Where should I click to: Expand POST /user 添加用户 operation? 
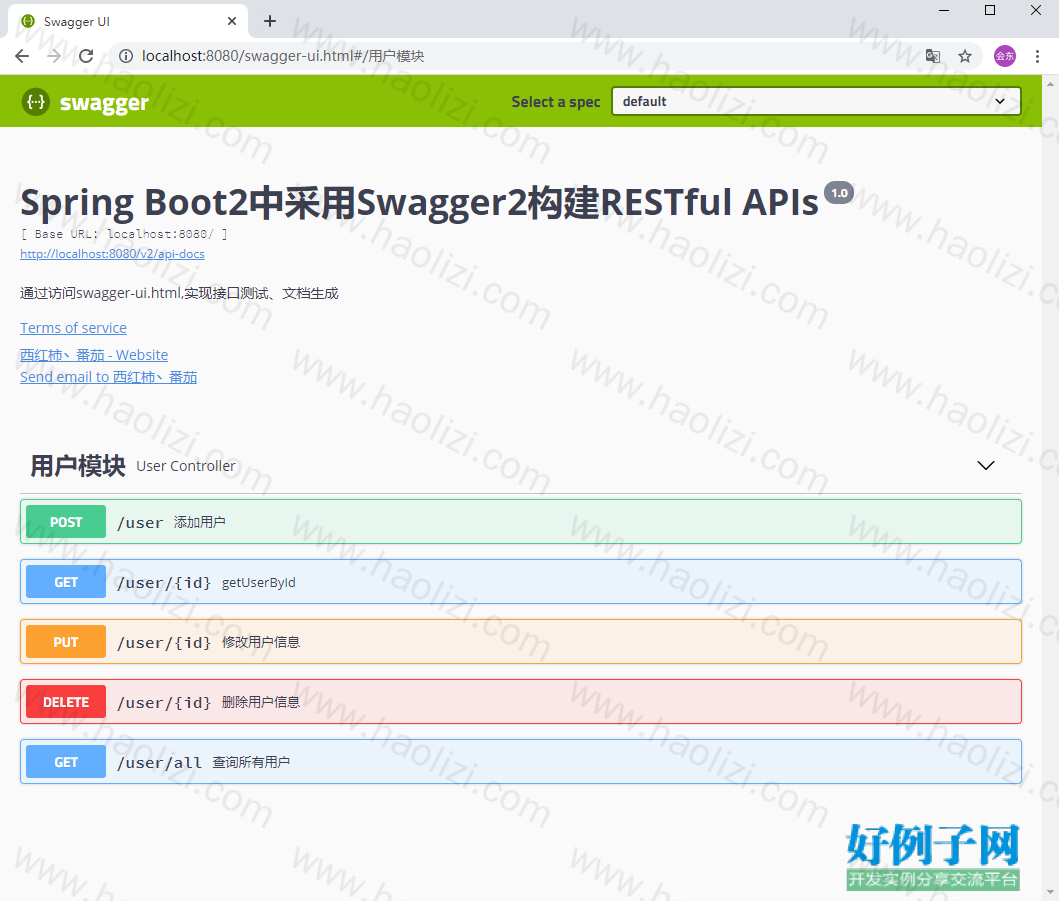pos(521,521)
